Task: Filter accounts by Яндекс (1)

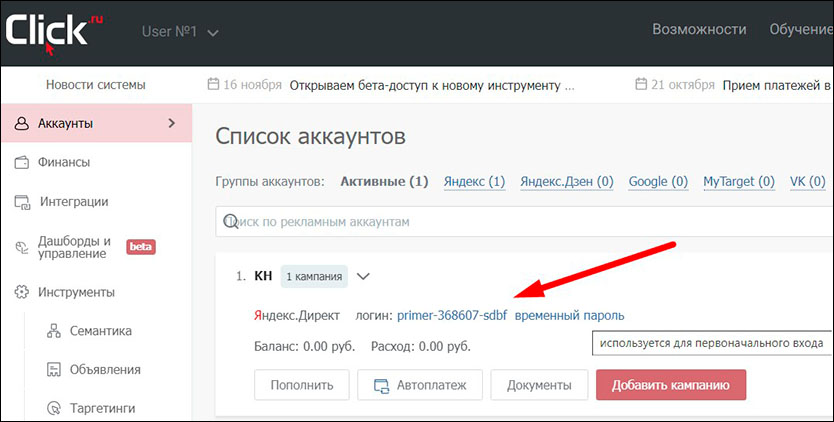Action: pos(474,181)
